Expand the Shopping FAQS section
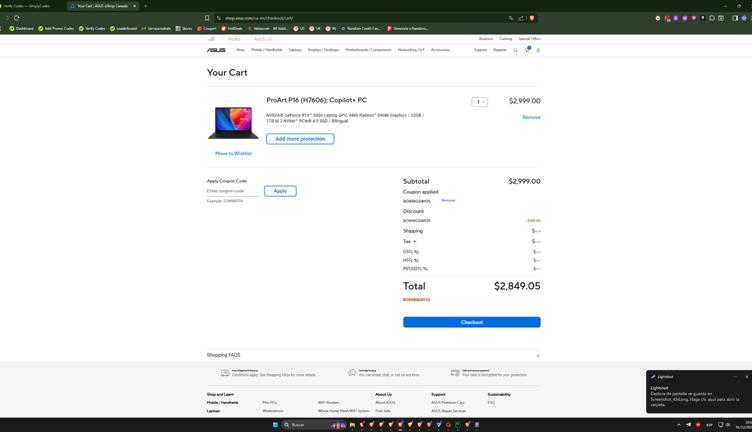This screenshot has height=432, width=752. click(373, 355)
